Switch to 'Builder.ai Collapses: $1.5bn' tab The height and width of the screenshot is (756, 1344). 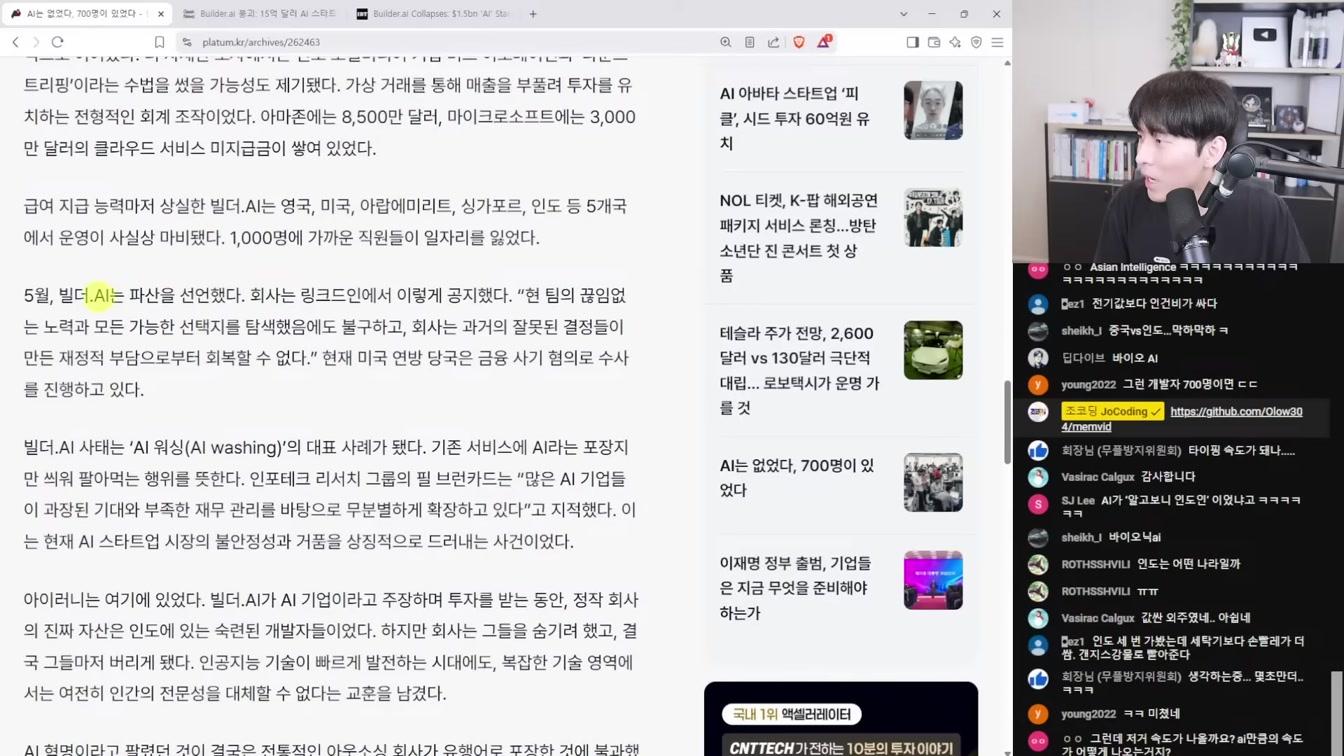pos(433,14)
